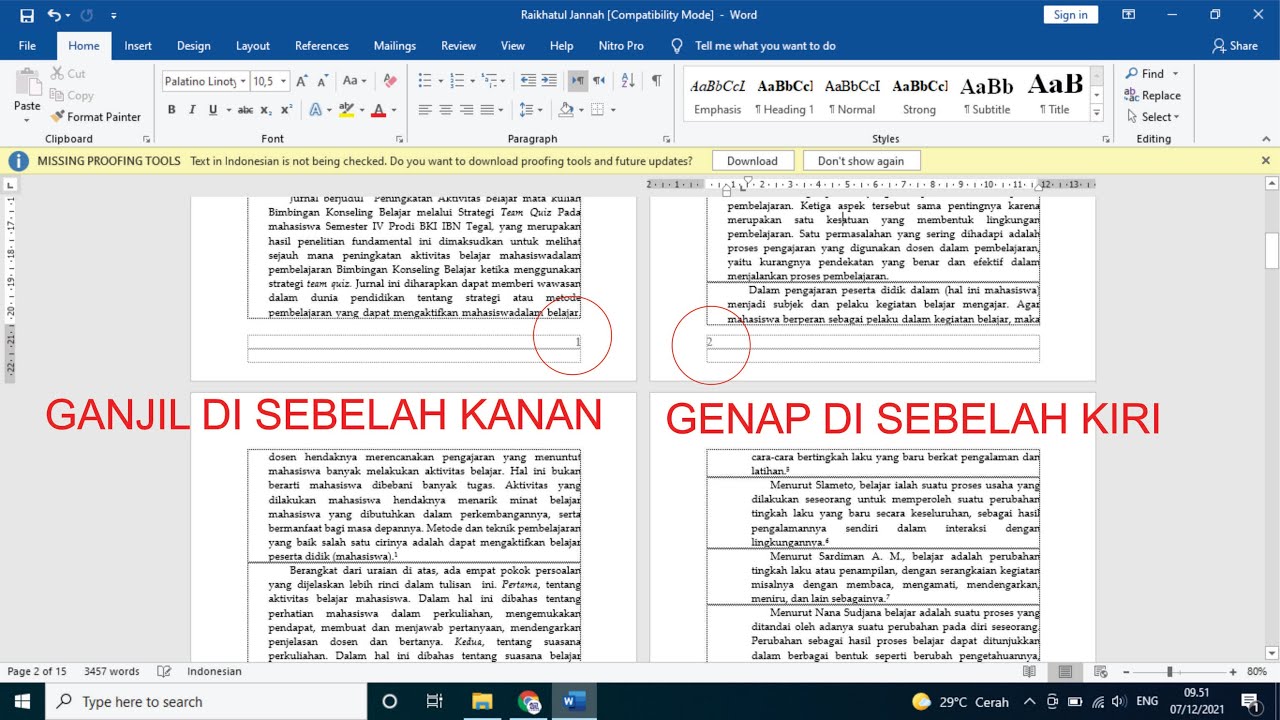Click the Save icon in the title bar
Screen dimensions: 1280x720
pos(26,15)
